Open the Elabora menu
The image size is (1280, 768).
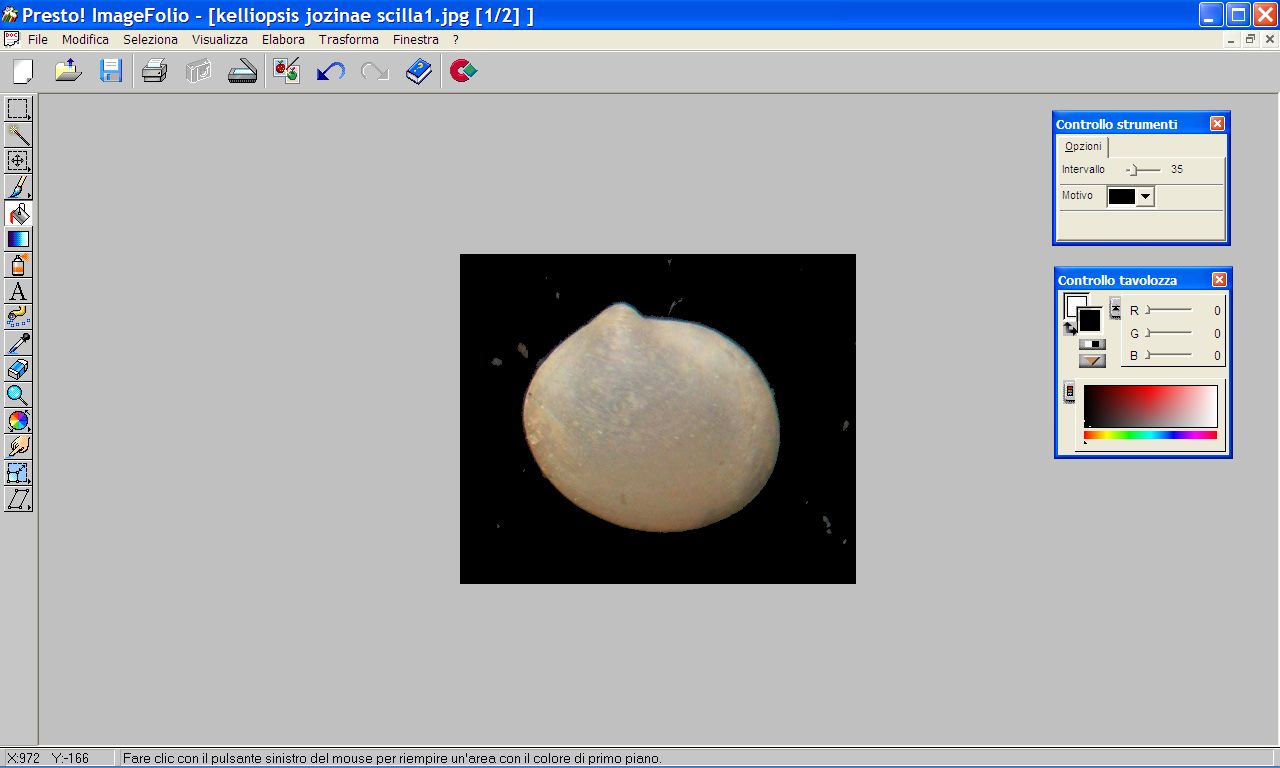(x=283, y=40)
